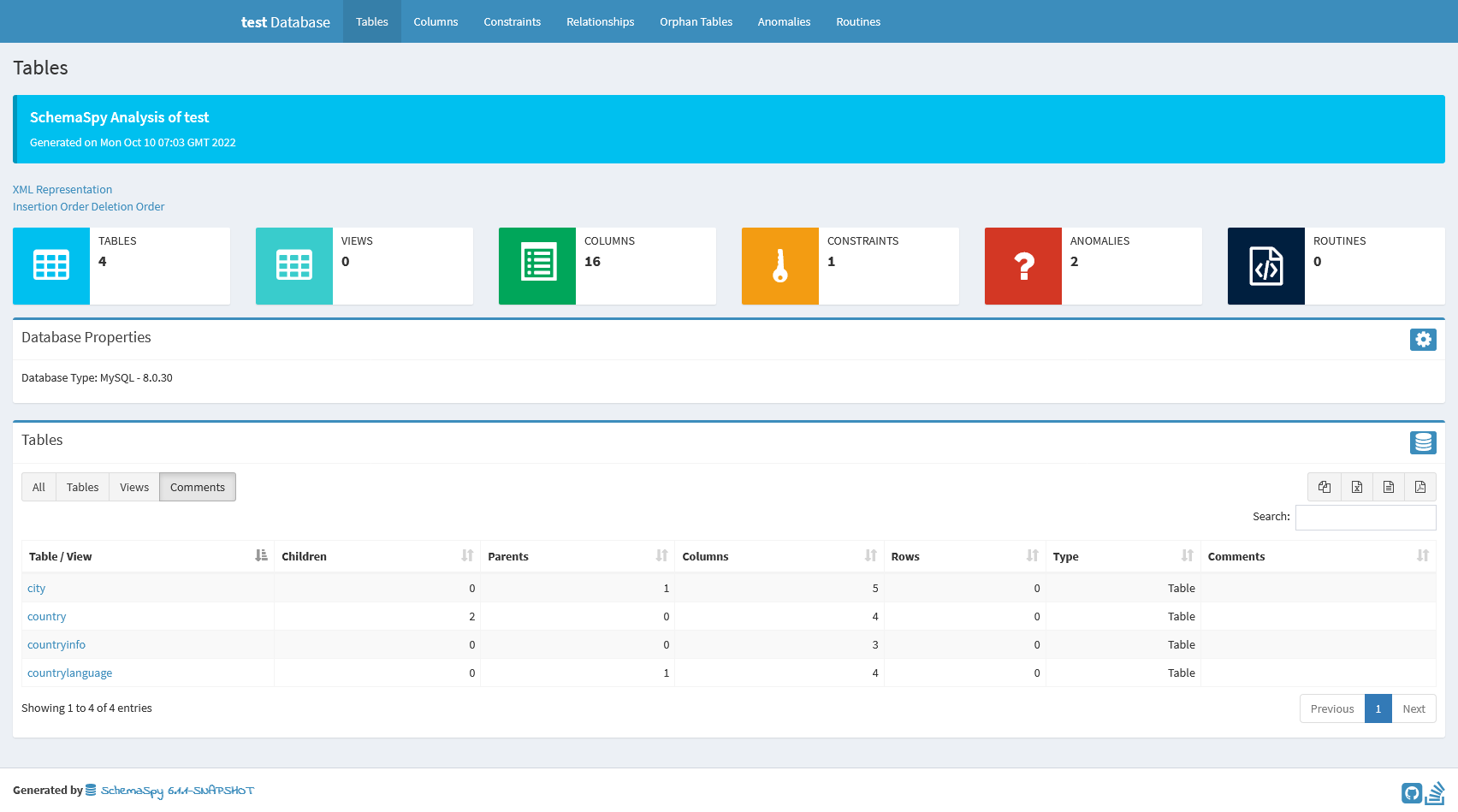
Task: Toggle the Comments column filter button
Action: 197,487
